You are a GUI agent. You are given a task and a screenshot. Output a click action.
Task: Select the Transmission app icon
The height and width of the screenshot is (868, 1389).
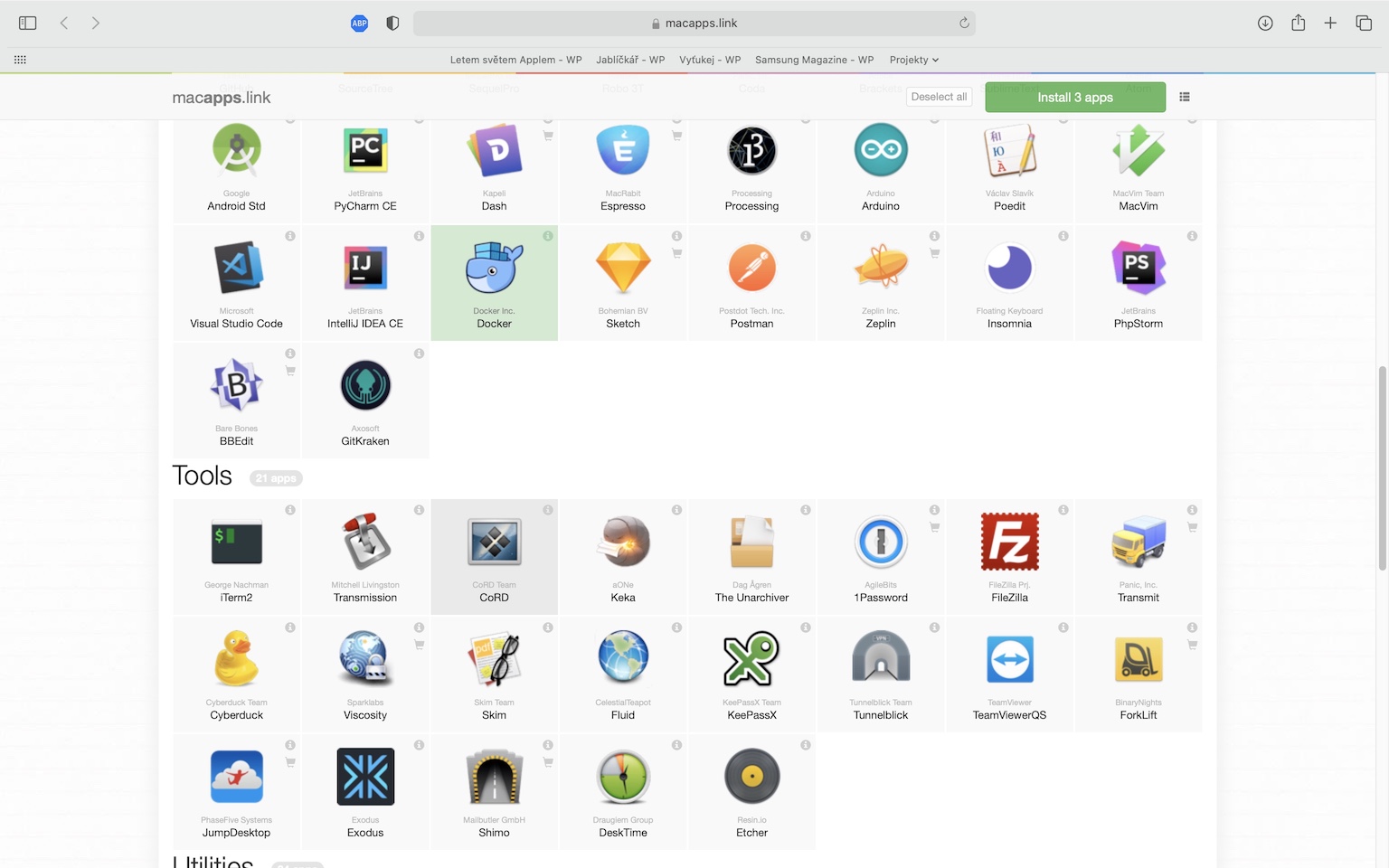[365, 542]
